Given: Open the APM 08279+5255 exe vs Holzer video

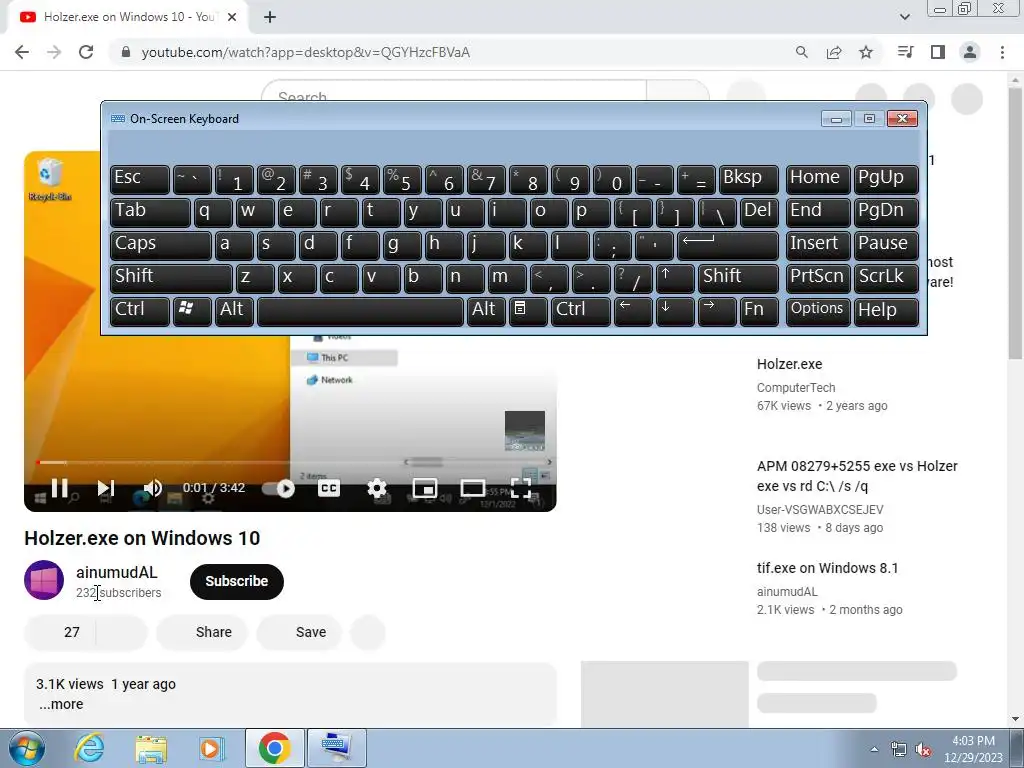Looking at the screenshot, I should pos(857,476).
